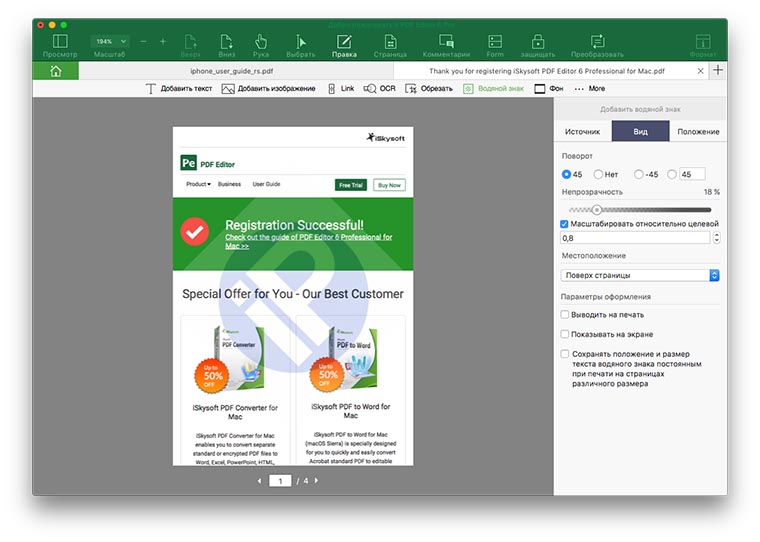Zoom out with the minus button
The height and width of the screenshot is (542, 760).
(143, 42)
